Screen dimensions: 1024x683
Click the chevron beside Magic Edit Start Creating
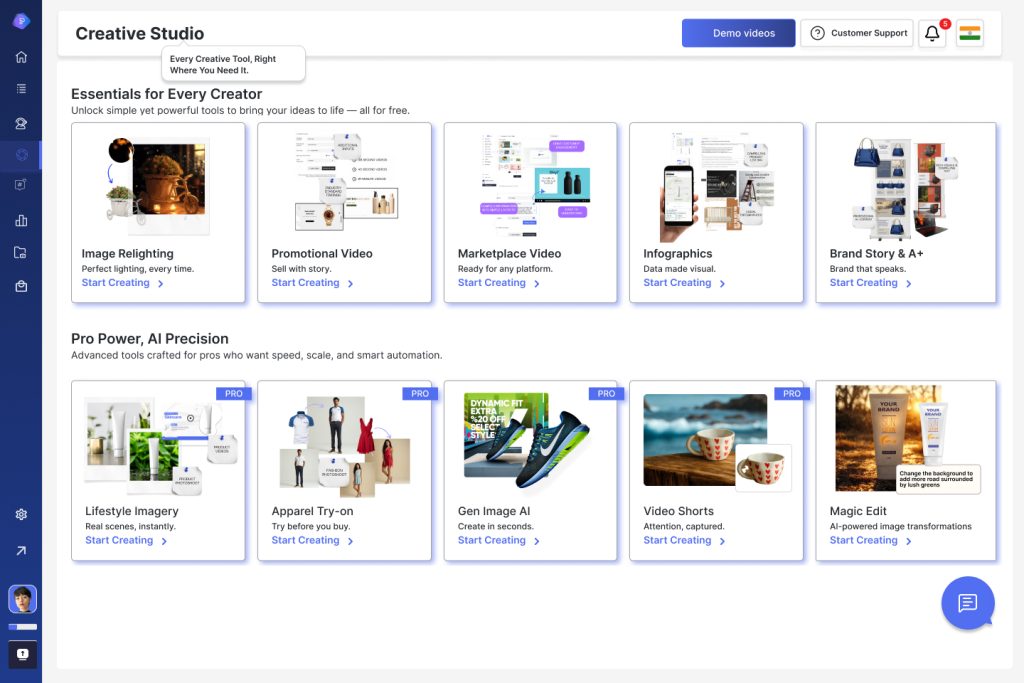coord(908,541)
